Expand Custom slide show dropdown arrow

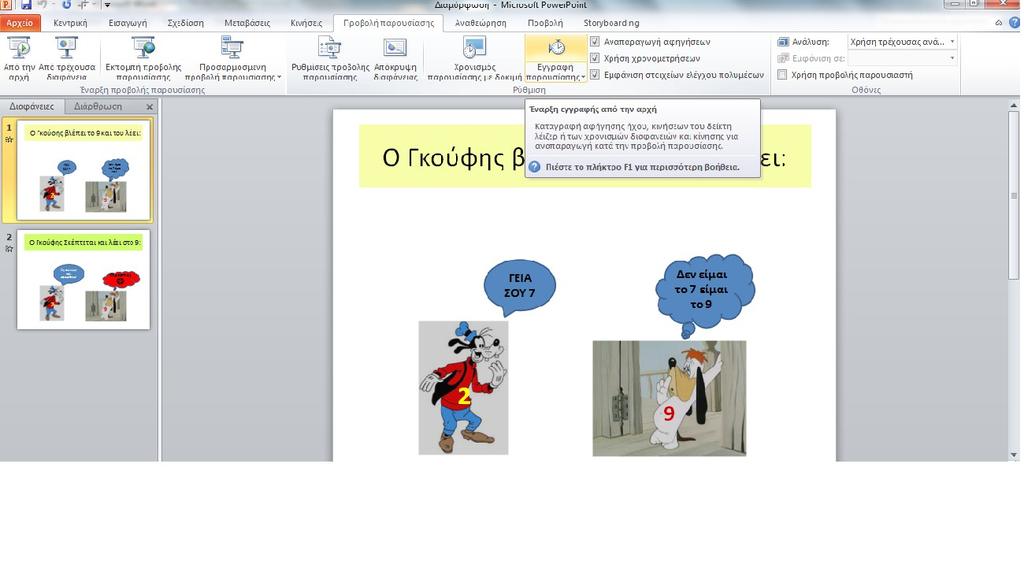pyautogui.click(x=280, y=77)
